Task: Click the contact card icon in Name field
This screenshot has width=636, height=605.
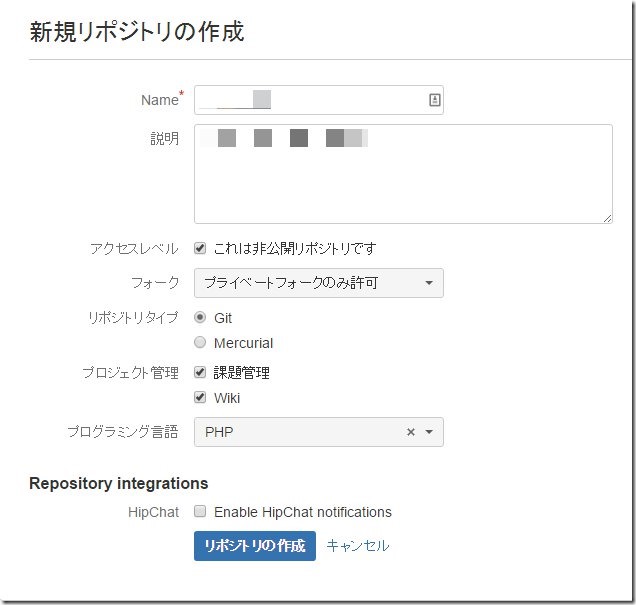Action: pyautogui.click(x=434, y=100)
